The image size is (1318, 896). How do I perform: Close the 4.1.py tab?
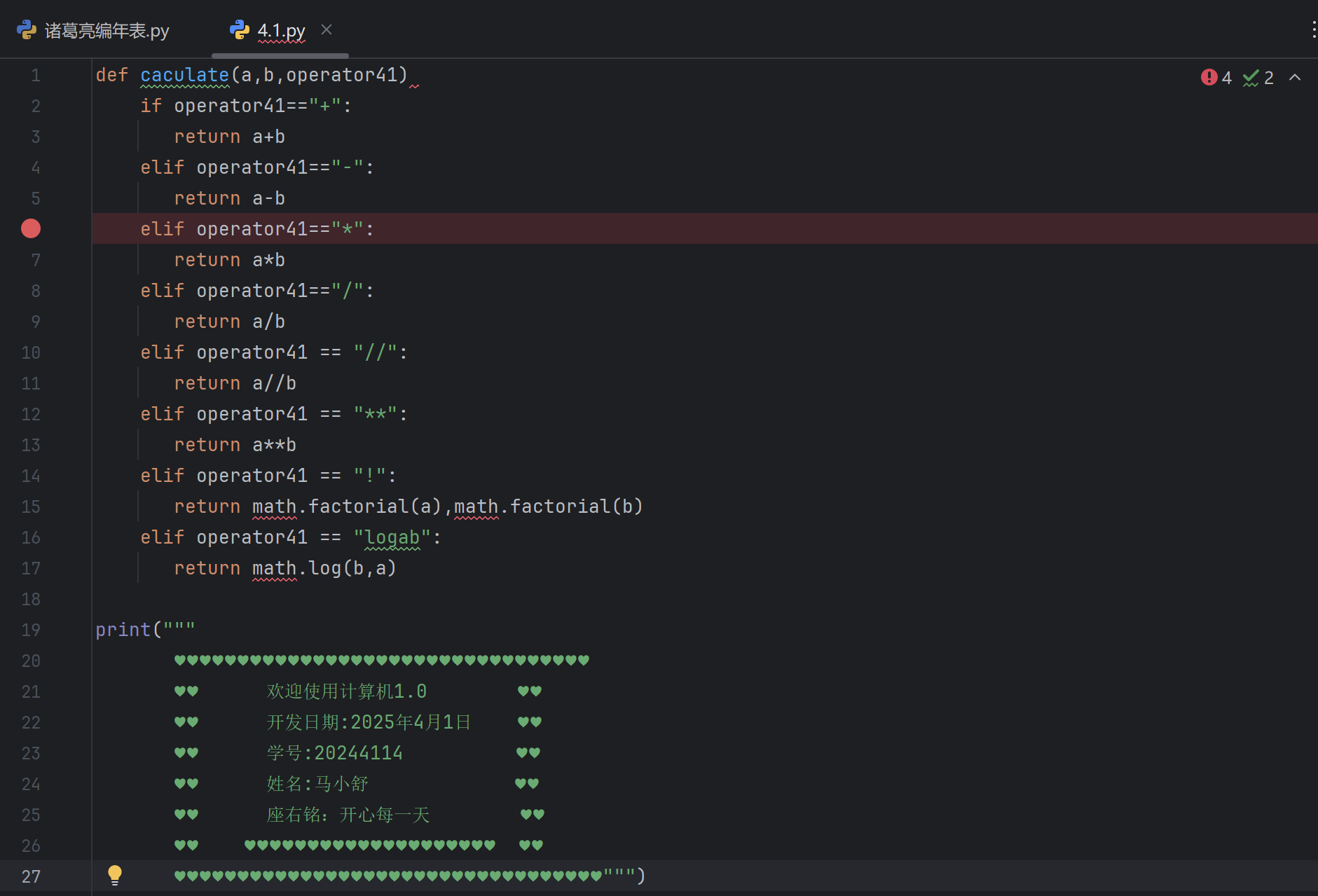[x=327, y=29]
